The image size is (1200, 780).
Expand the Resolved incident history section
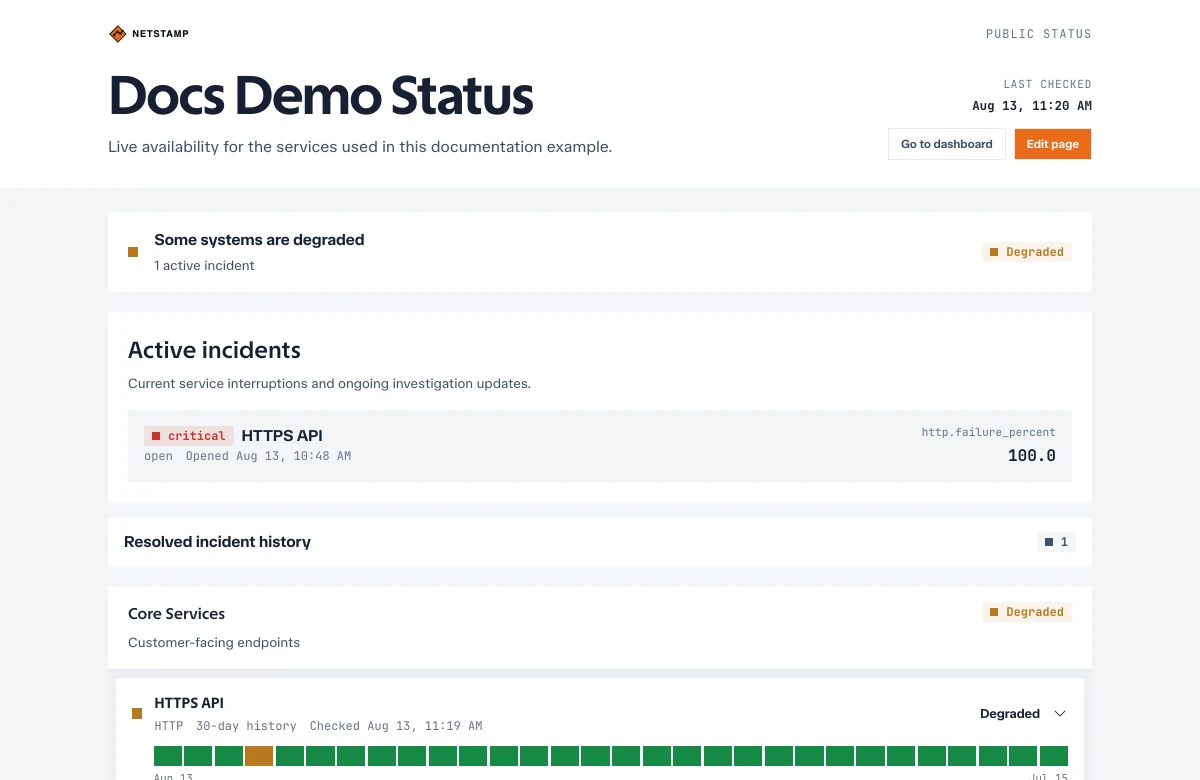click(x=600, y=542)
